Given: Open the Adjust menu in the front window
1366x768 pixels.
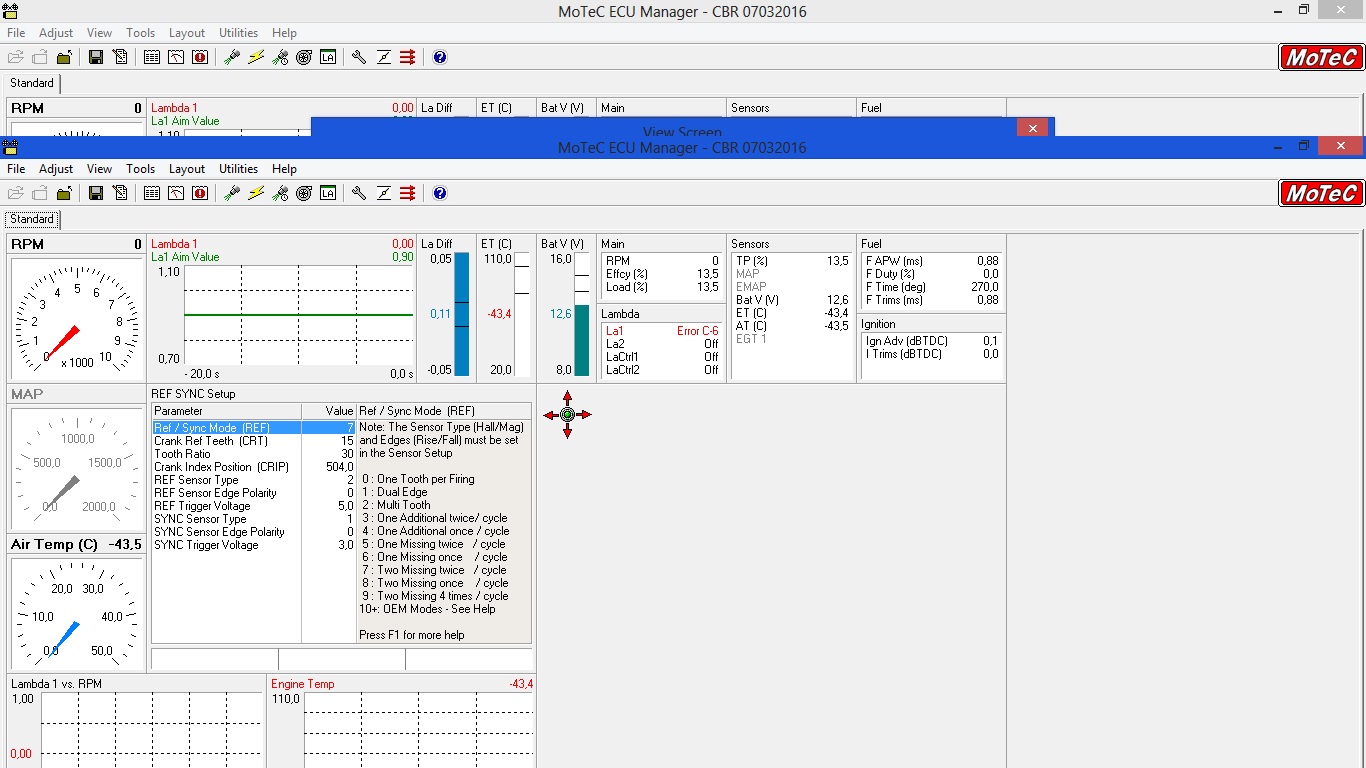Looking at the screenshot, I should click(x=56, y=169).
